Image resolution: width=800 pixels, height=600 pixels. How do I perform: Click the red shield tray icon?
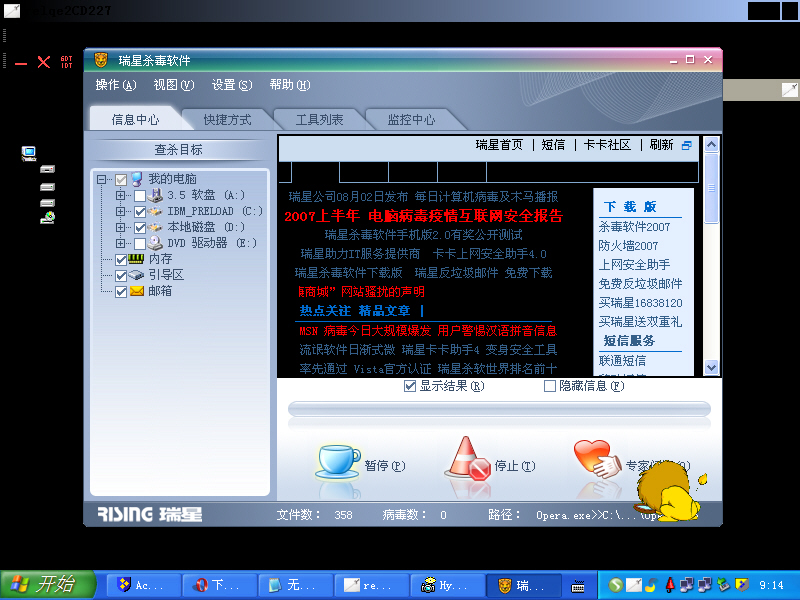pos(670,585)
